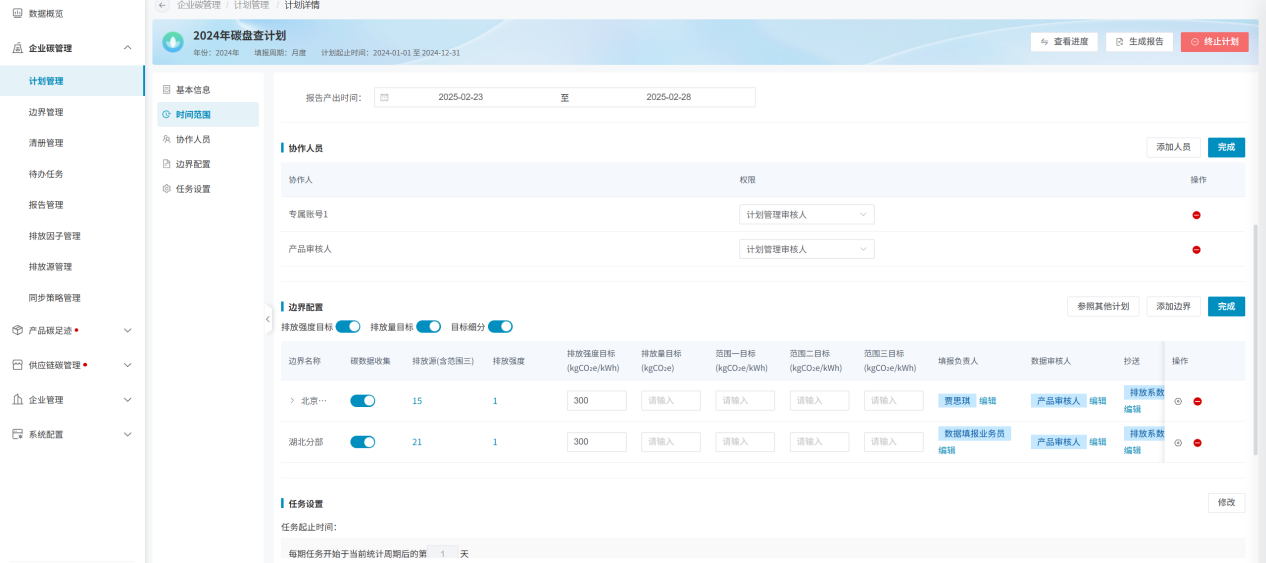Expand the 北京 boundary row
Image resolution: width=1266 pixels, height=563 pixels.
click(x=292, y=401)
